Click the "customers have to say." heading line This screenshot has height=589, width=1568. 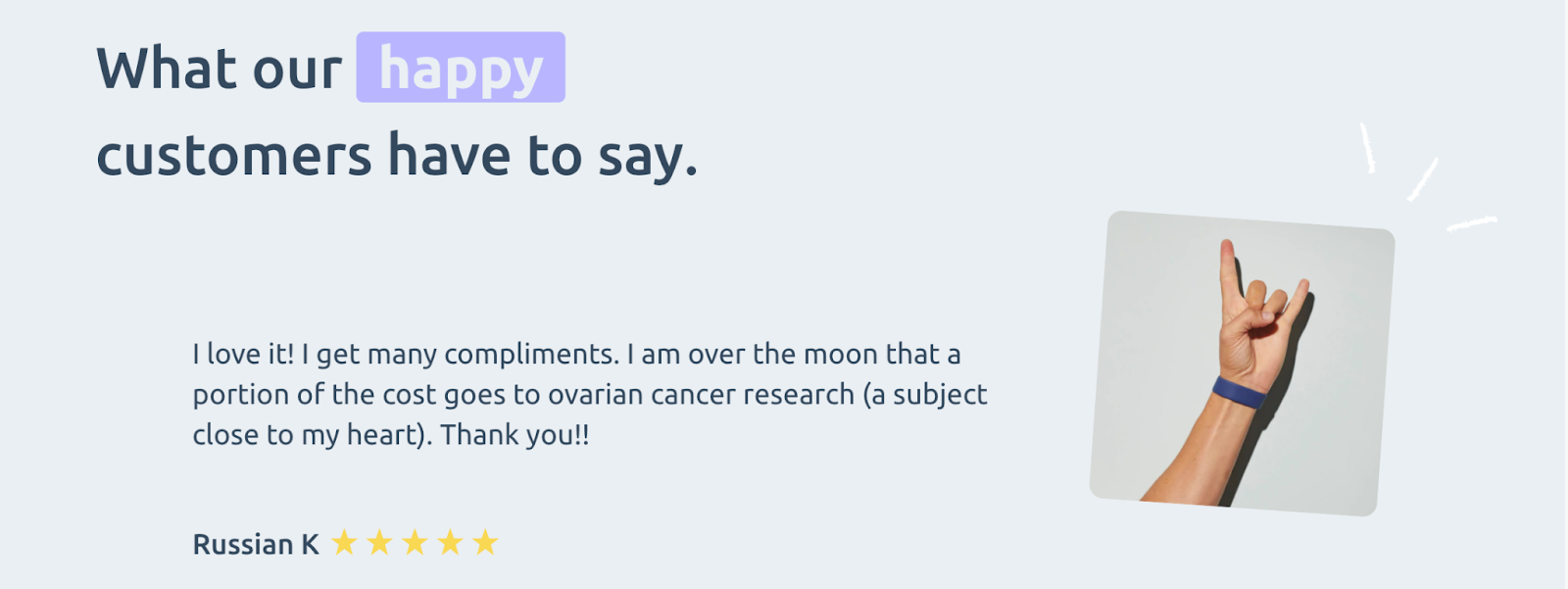click(397, 156)
